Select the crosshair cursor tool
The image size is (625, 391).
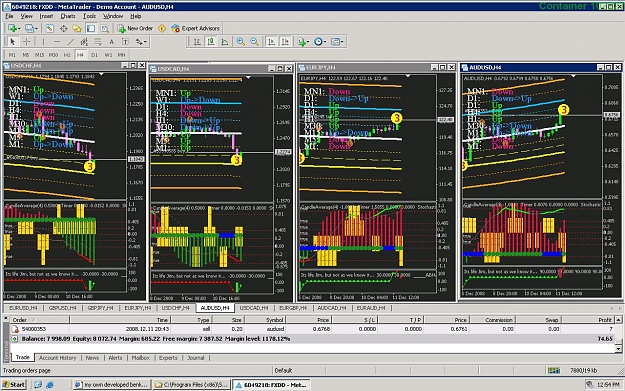click(x=26, y=41)
